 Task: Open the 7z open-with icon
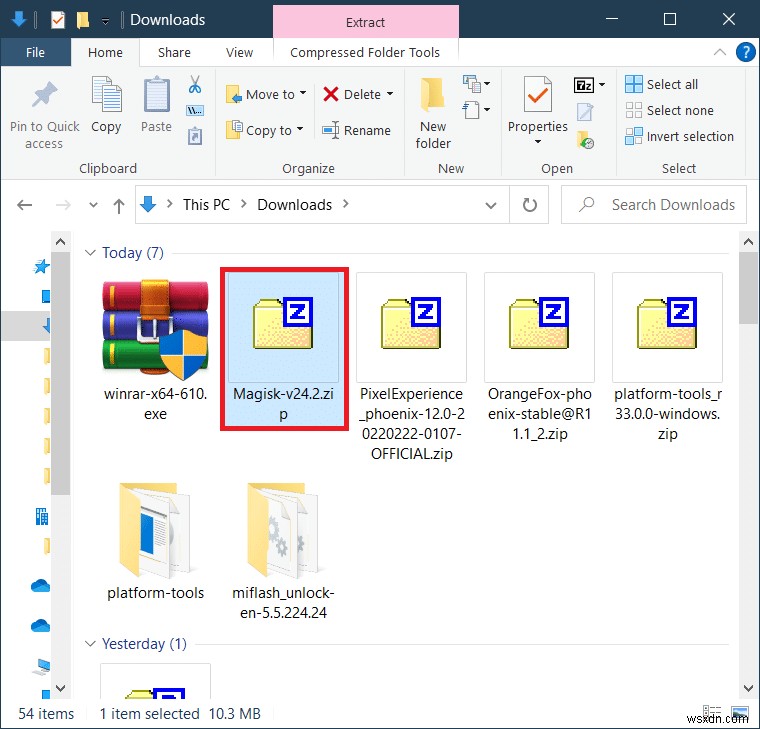click(x=584, y=85)
